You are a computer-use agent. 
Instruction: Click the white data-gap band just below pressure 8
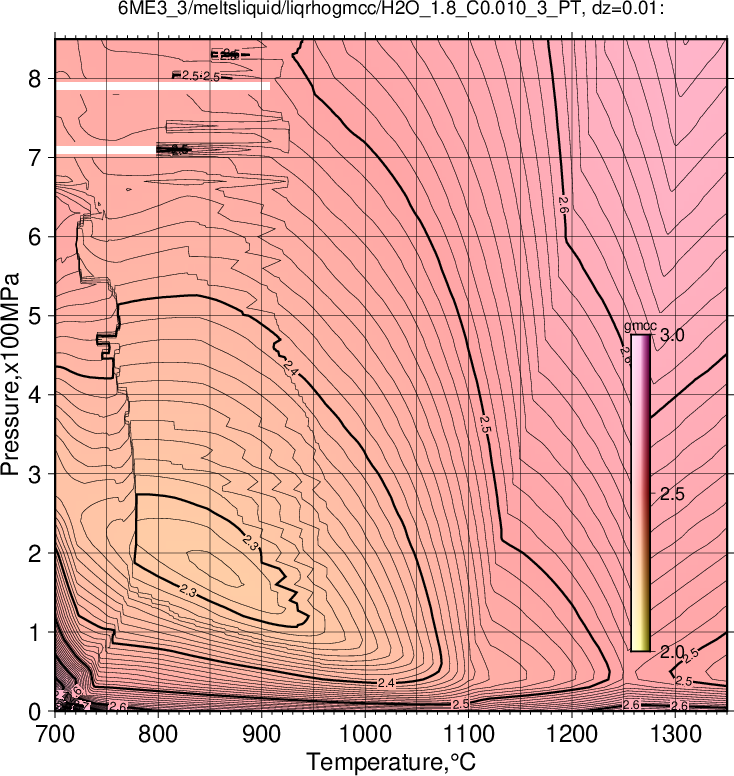click(162, 86)
